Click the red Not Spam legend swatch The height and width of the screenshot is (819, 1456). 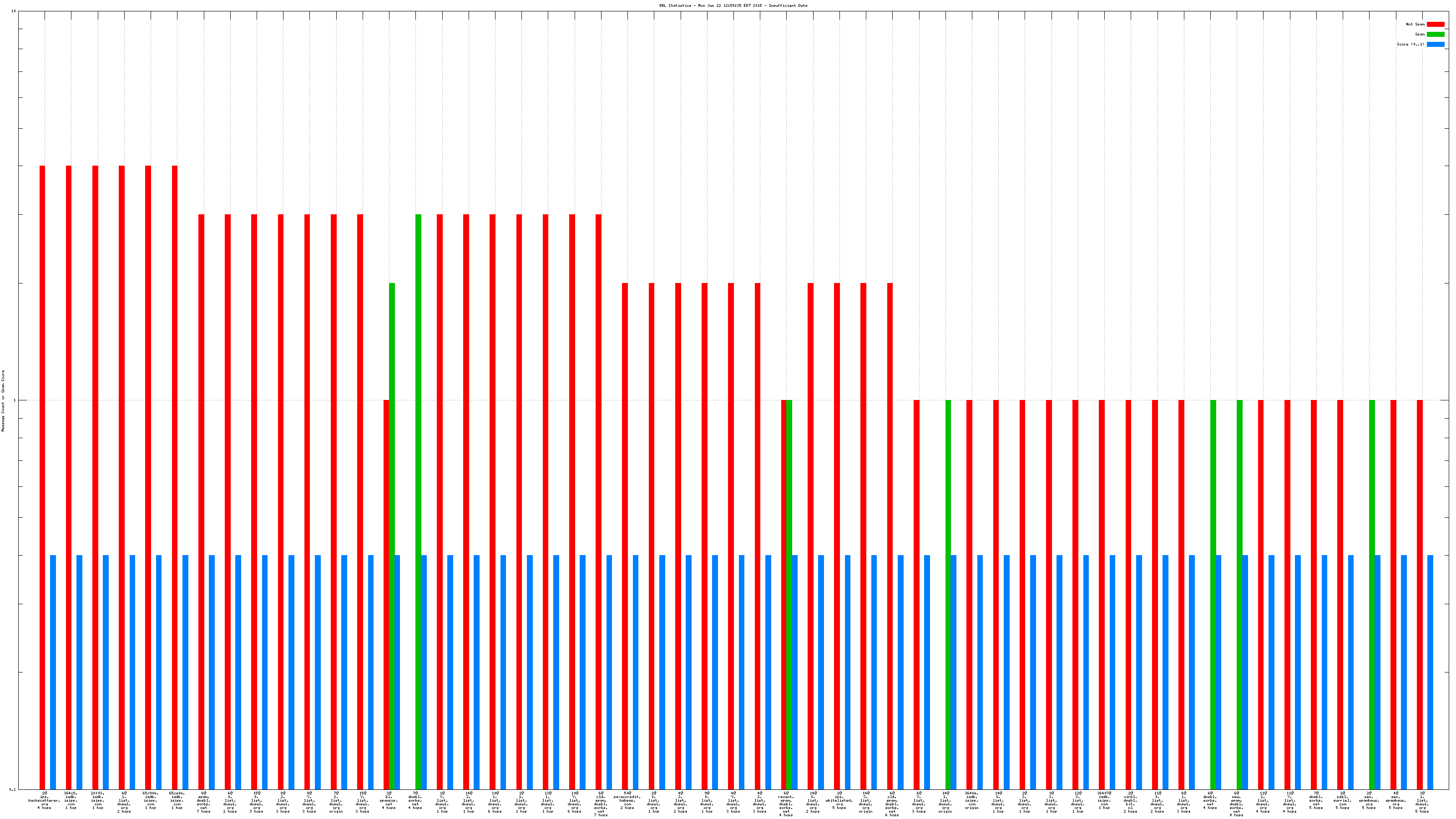tap(1436, 24)
